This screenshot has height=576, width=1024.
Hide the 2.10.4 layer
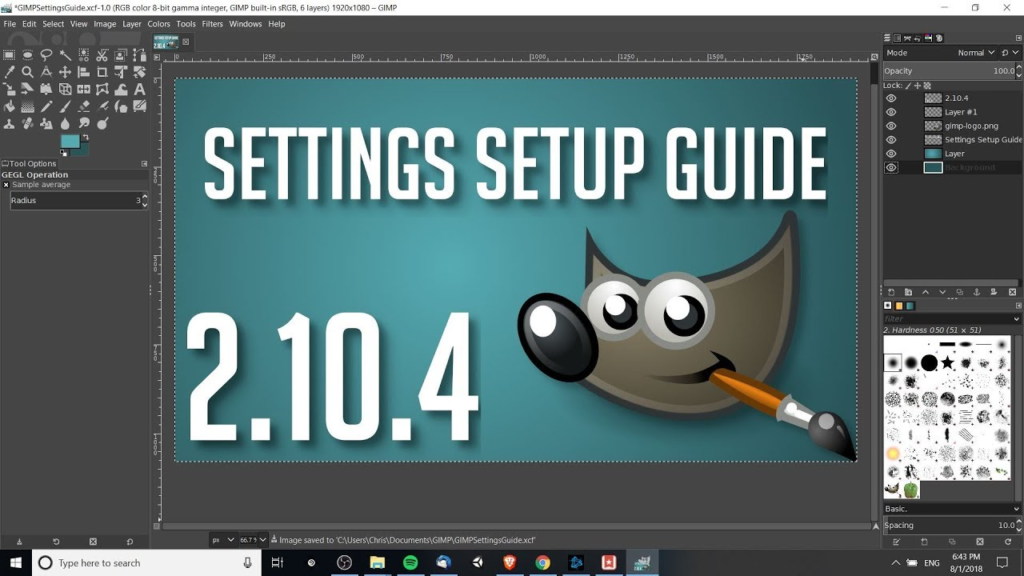(x=891, y=98)
